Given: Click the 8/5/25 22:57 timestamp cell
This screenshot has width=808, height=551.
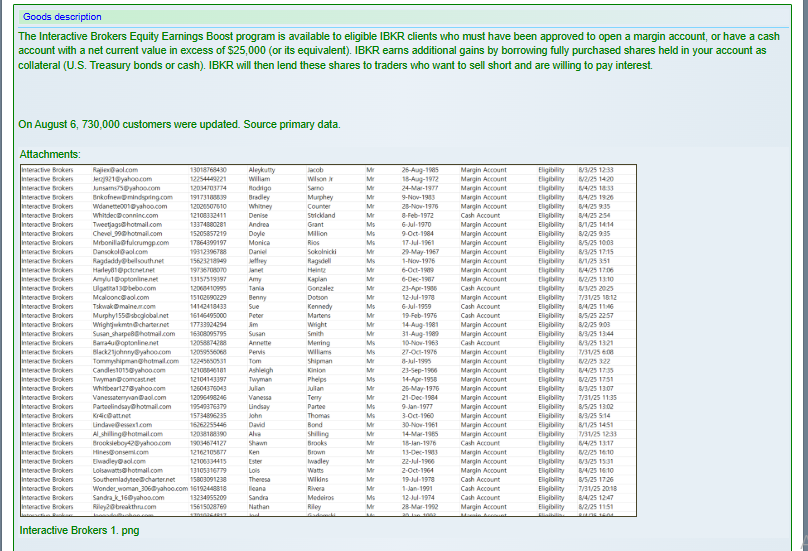Looking at the screenshot, I should coord(595,315).
